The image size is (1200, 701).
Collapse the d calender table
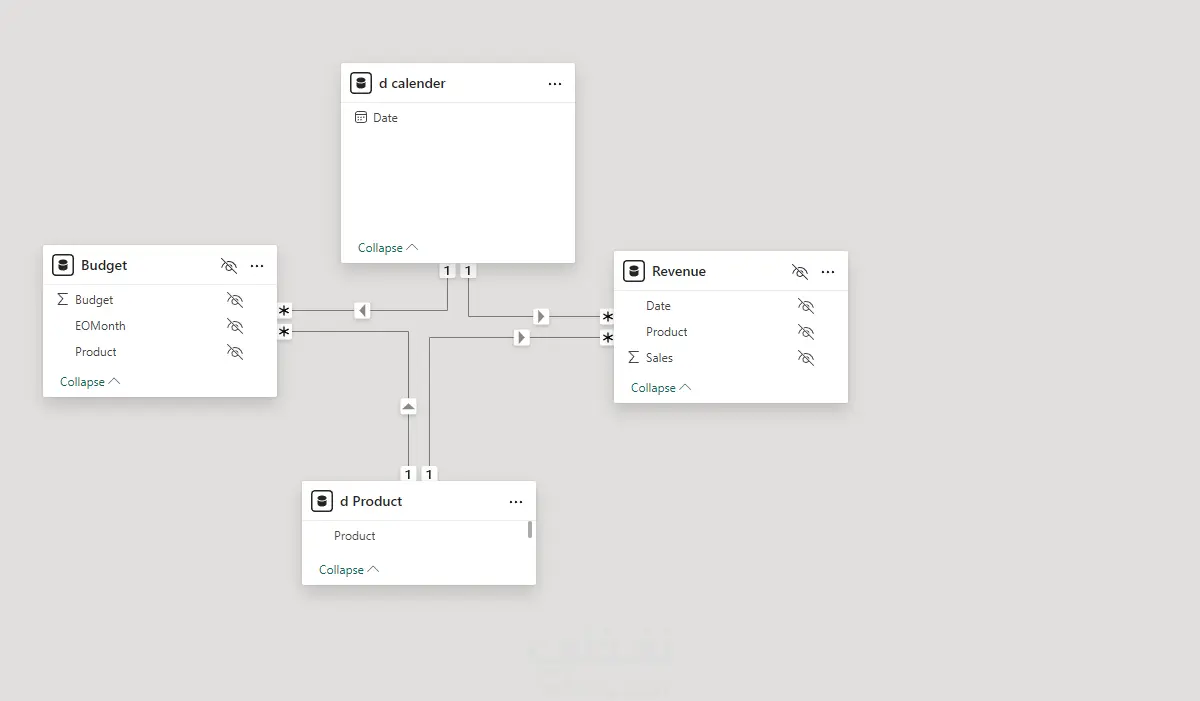point(387,248)
